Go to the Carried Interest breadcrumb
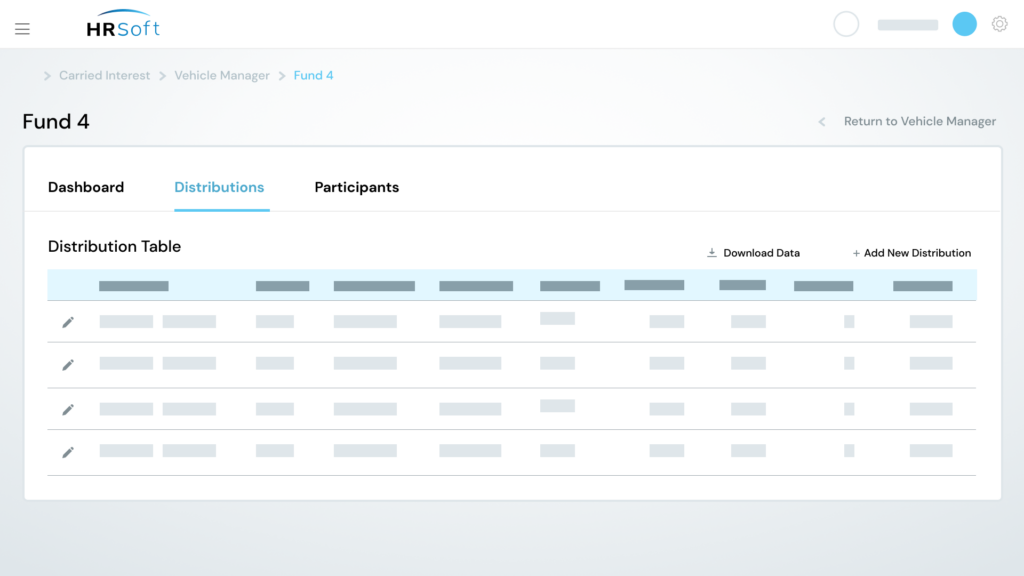Screen dimensions: 1024x576 pos(104,76)
